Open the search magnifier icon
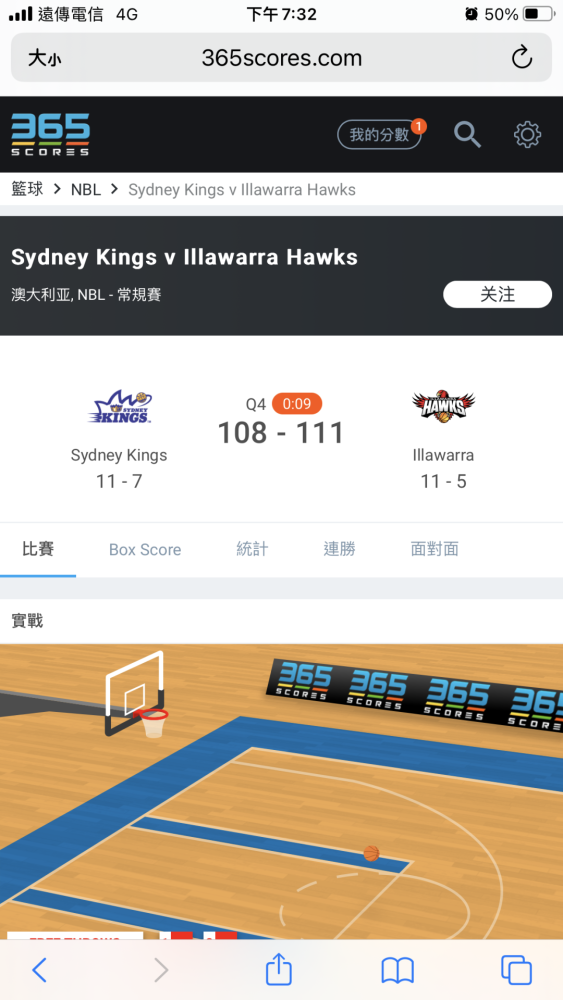This screenshot has height=1000, width=563. [x=467, y=135]
